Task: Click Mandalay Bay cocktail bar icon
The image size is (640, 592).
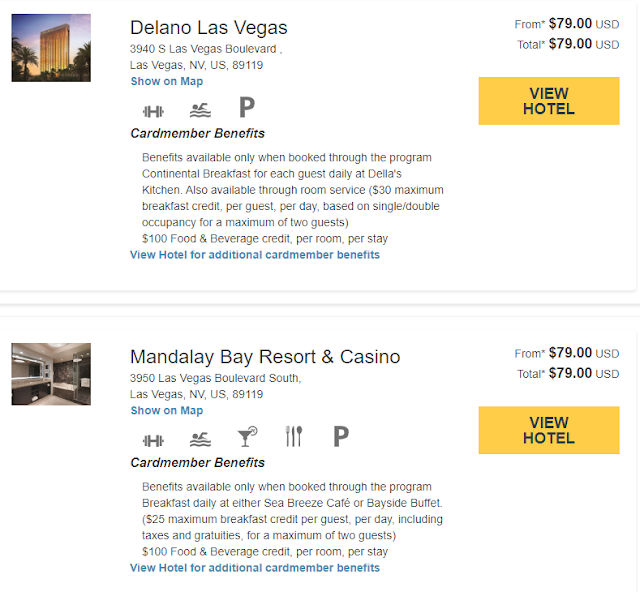Action: pos(246,437)
